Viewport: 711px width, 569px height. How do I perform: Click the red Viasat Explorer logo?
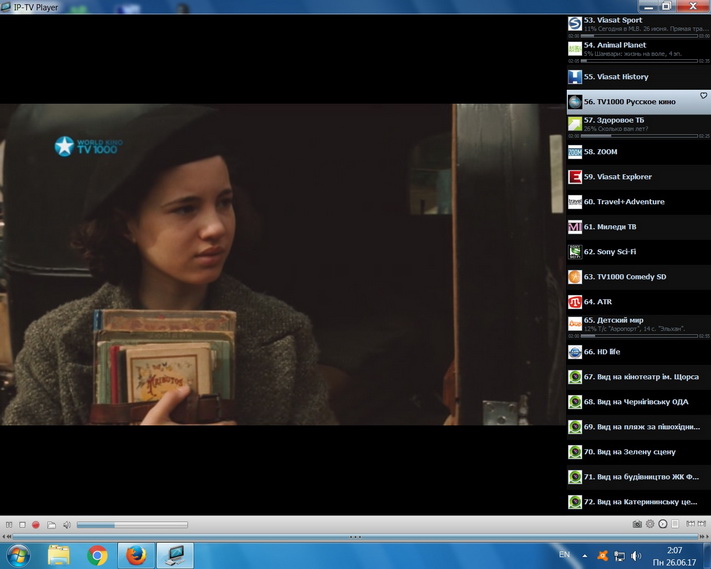point(575,177)
